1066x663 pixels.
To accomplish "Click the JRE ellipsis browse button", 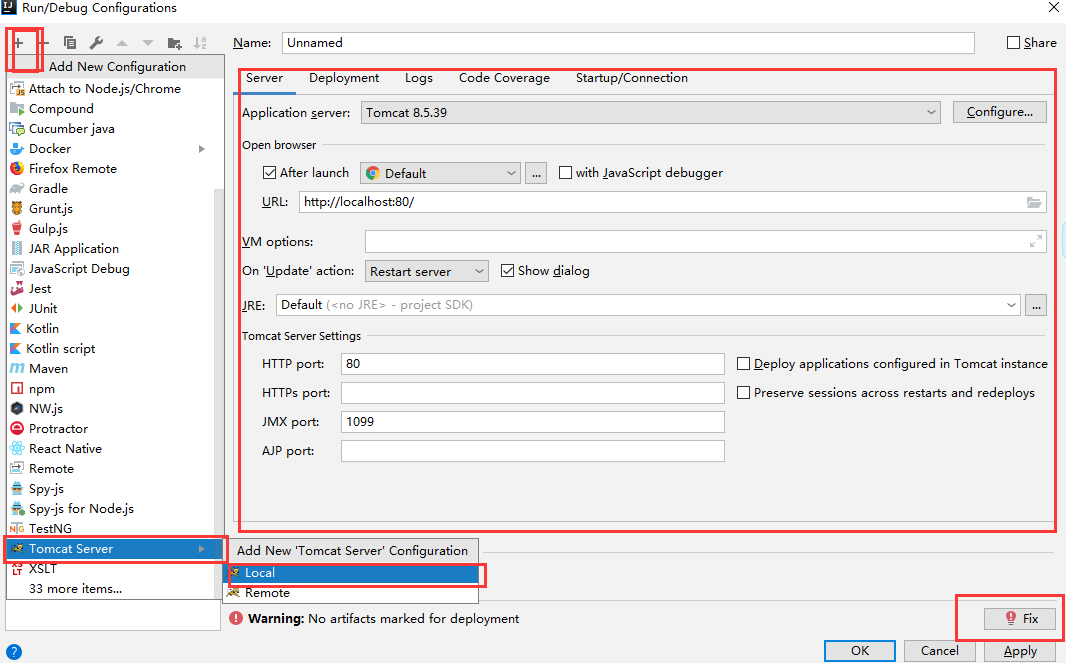I will point(1036,305).
